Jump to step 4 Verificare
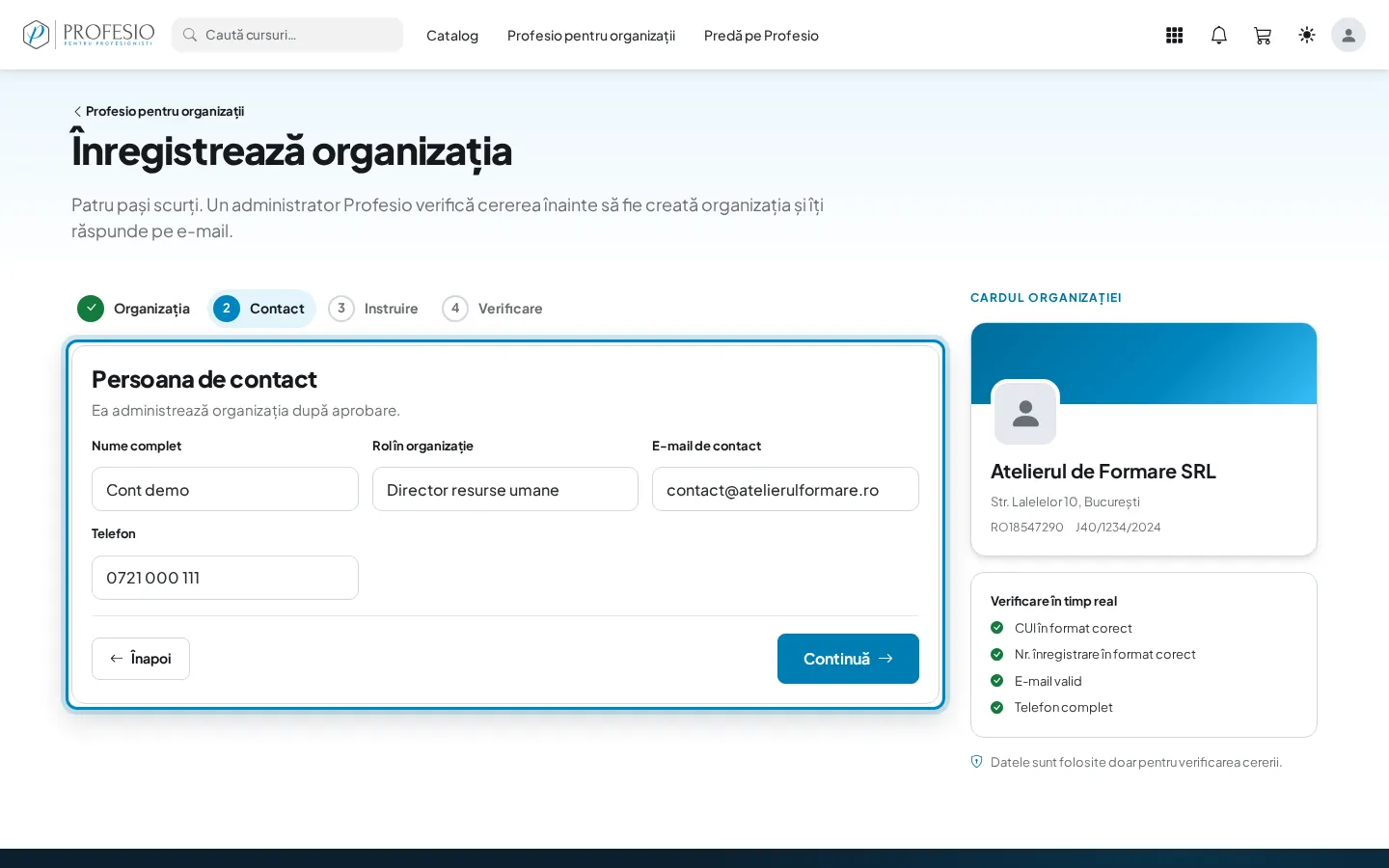 pyautogui.click(x=494, y=309)
